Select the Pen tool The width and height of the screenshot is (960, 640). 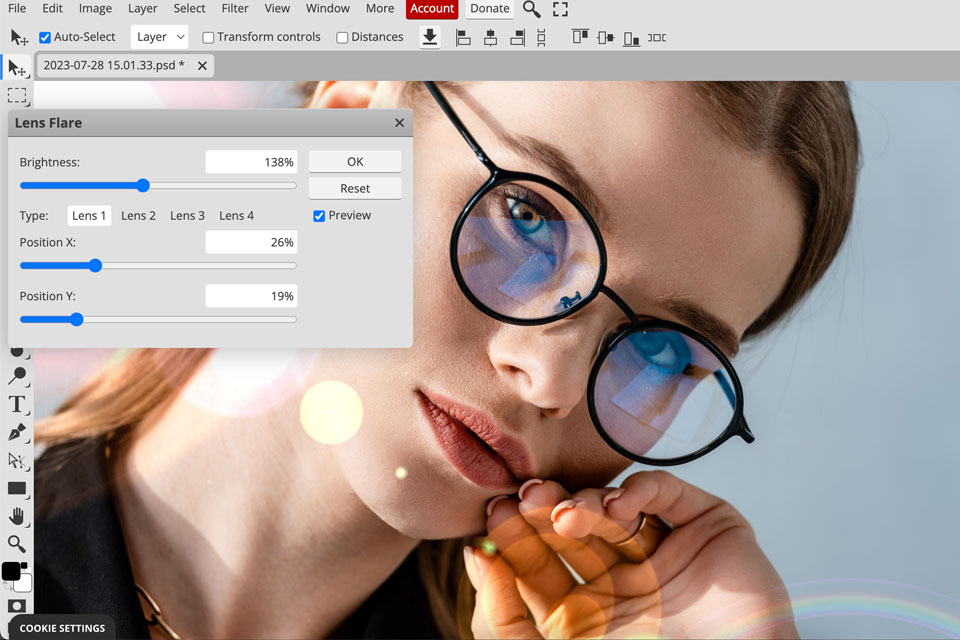pos(17,432)
